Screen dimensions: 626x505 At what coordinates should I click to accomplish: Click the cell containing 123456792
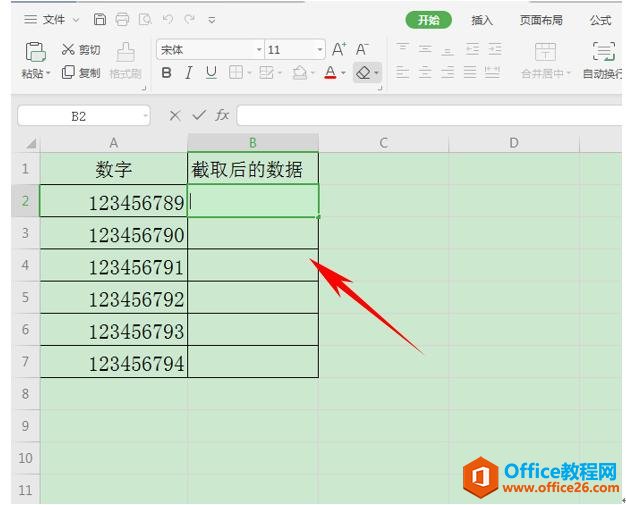113,298
